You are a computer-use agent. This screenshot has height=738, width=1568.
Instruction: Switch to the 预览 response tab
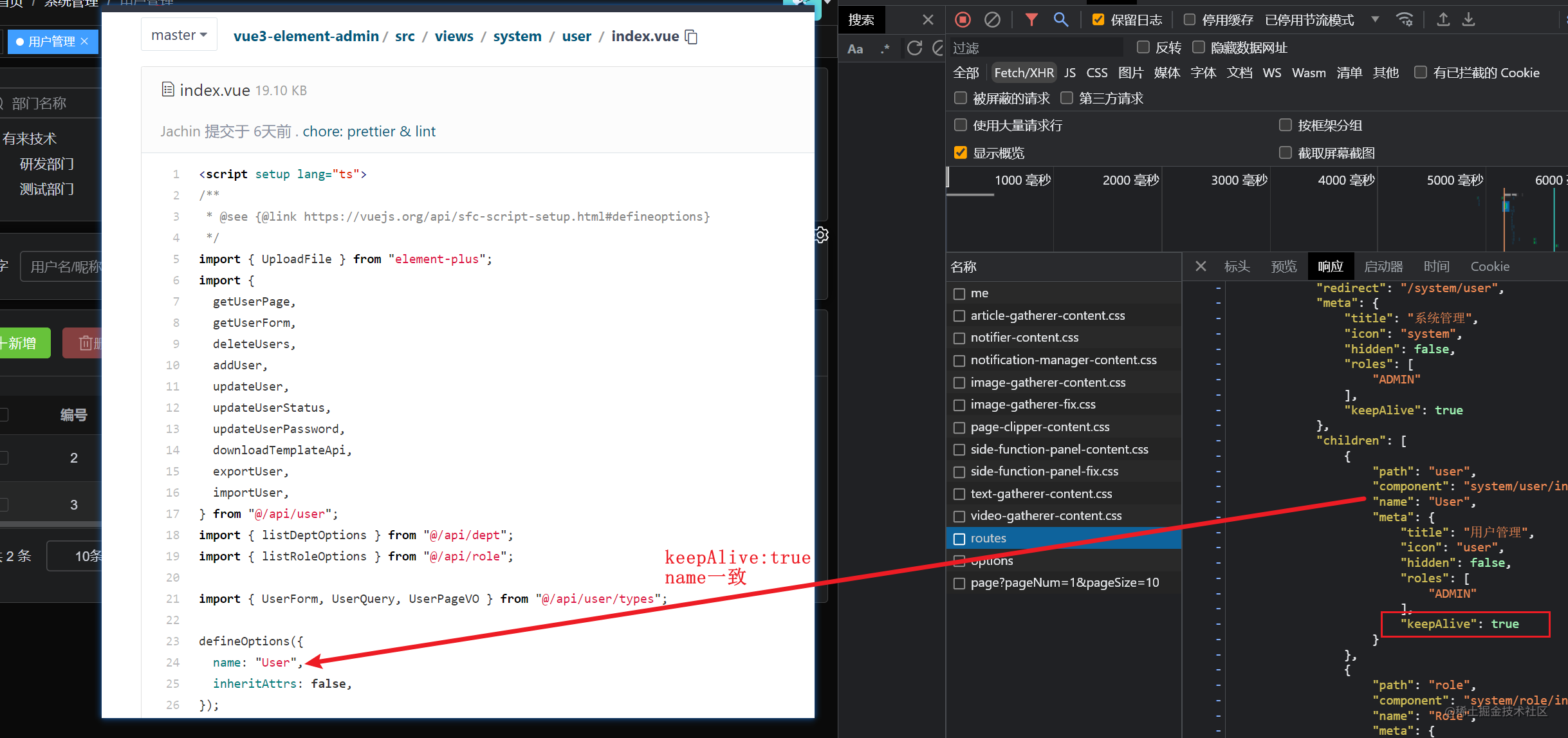(1283, 266)
